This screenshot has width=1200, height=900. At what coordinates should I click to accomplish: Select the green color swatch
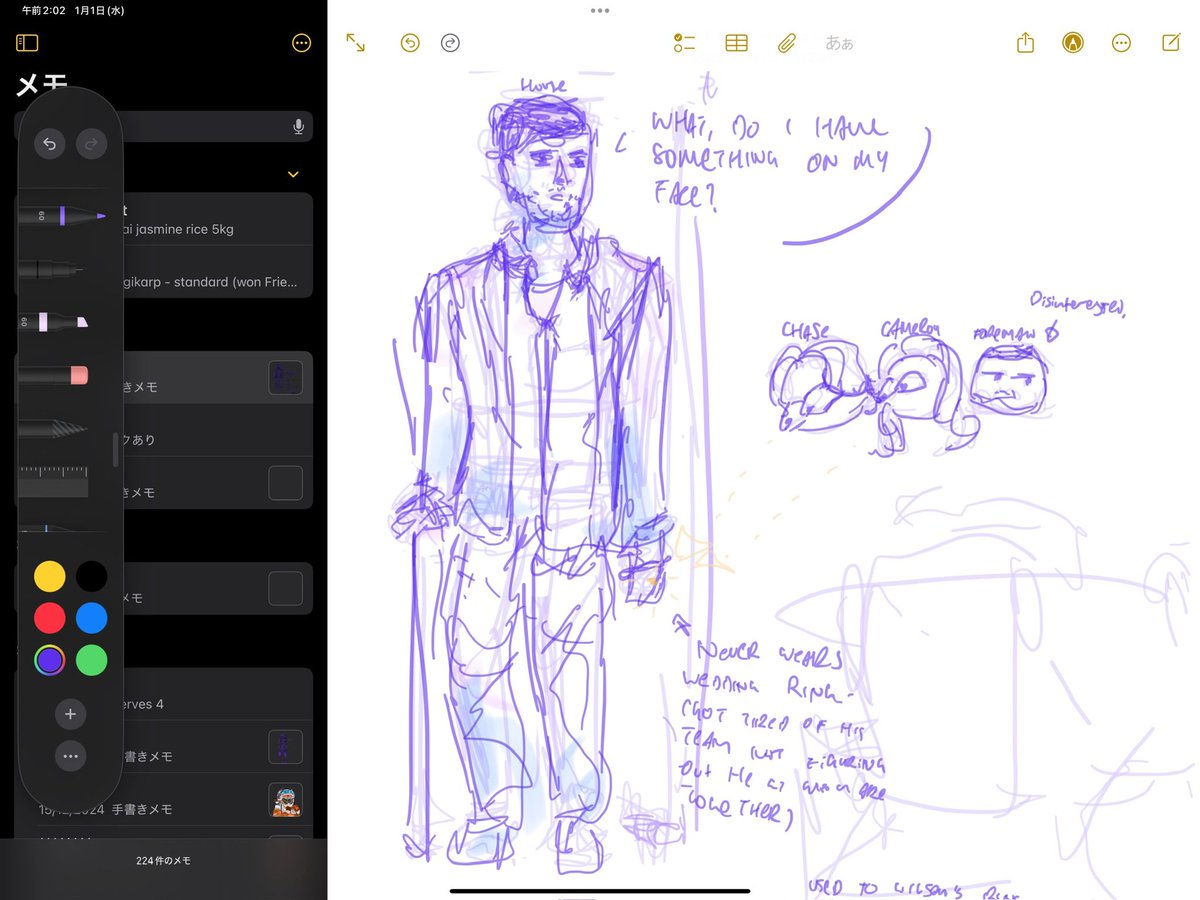(x=91, y=660)
